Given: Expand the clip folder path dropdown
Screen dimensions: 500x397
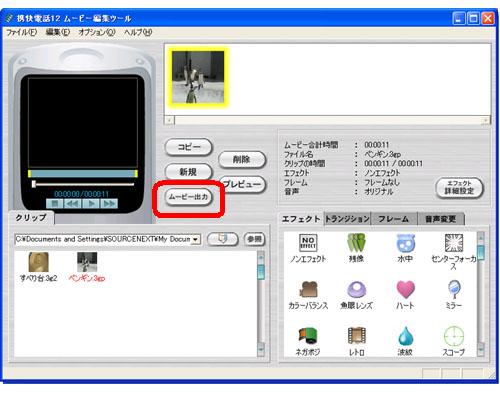Looking at the screenshot, I should pyautogui.click(x=196, y=239).
